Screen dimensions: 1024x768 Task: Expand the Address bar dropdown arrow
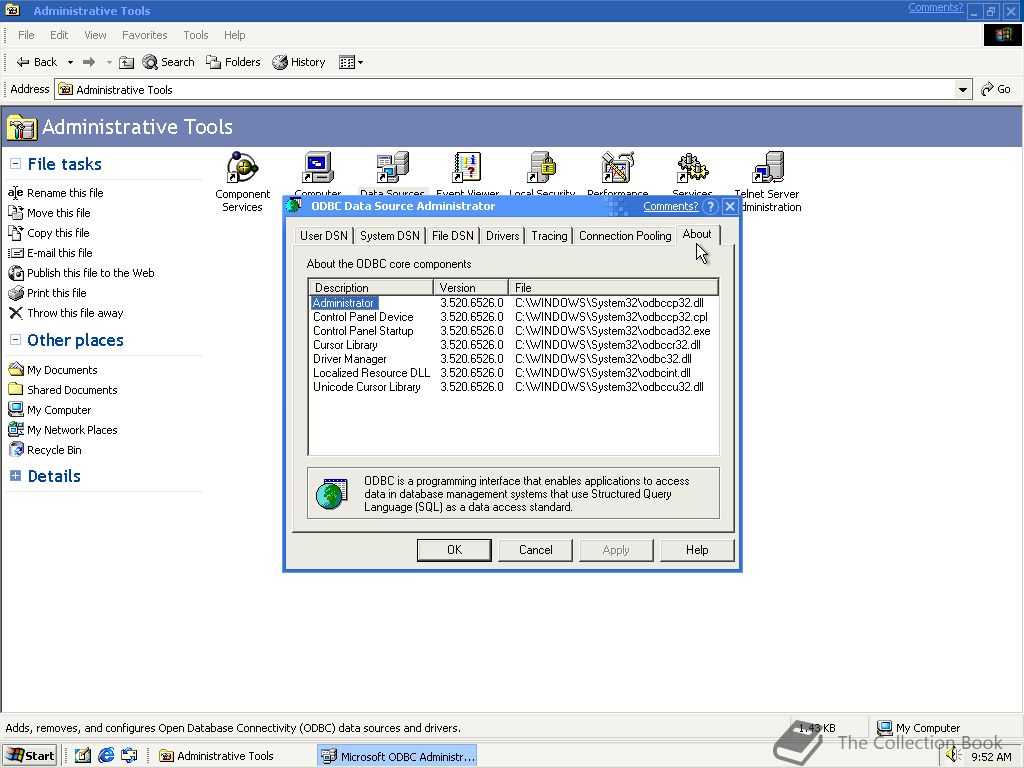coord(963,89)
